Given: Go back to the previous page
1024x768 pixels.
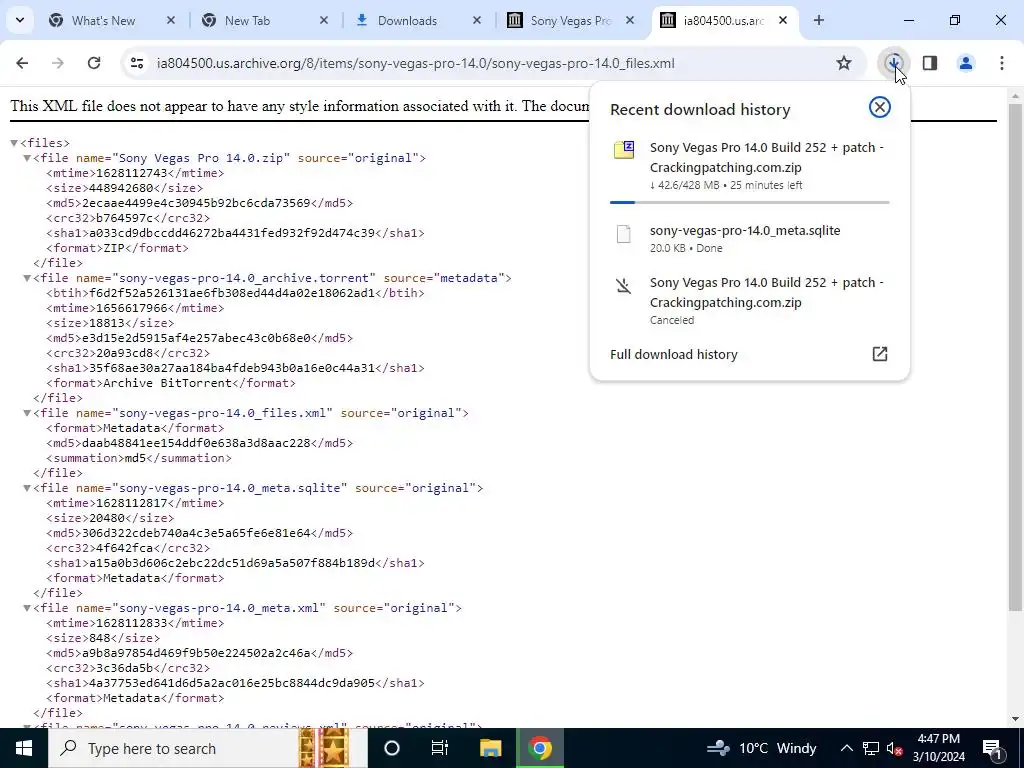Looking at the screenshot, I should click(x=22, y=63).
